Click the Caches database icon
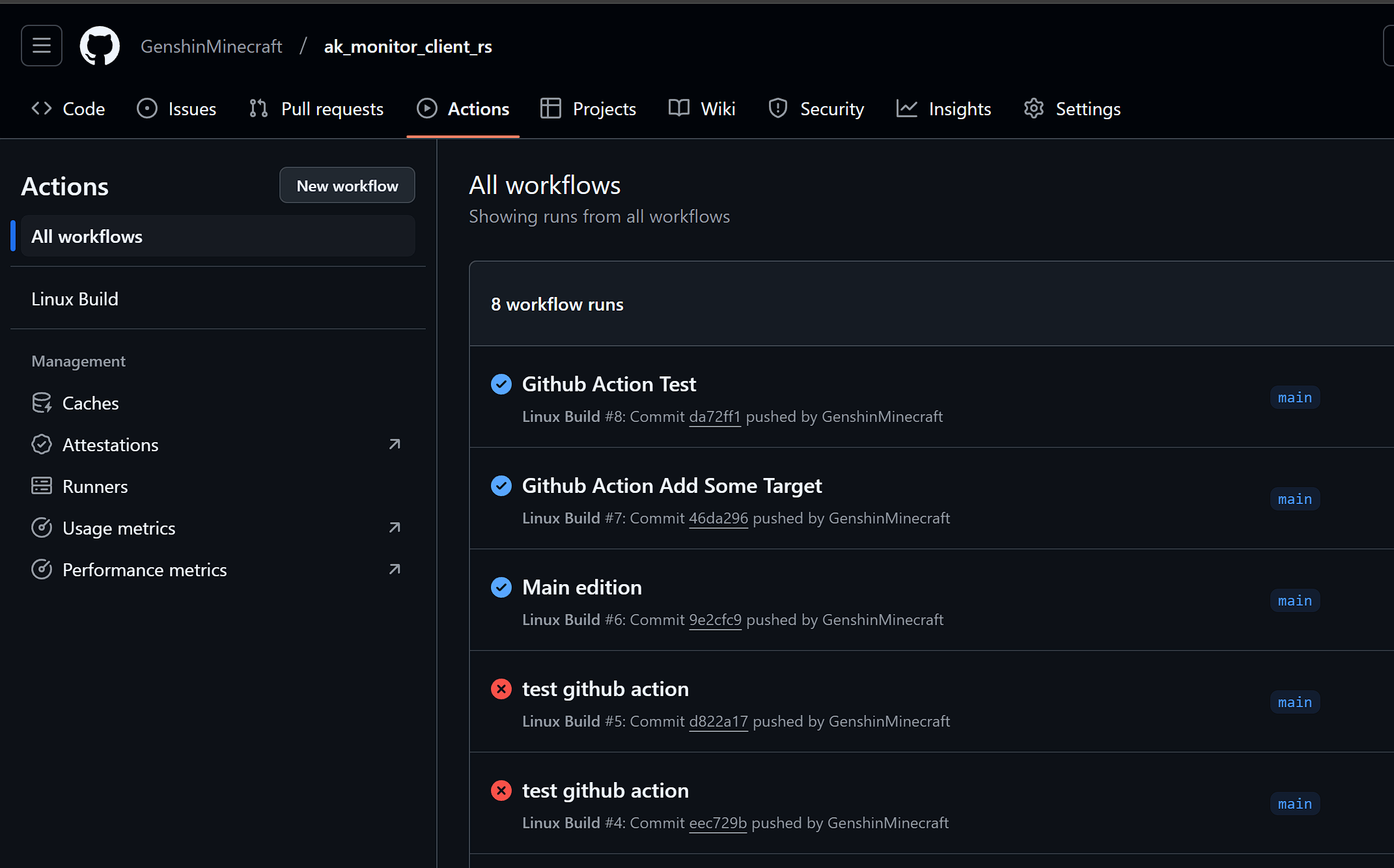The height and width of the screenshot is (868, 1394). click(x=42, y=403)
